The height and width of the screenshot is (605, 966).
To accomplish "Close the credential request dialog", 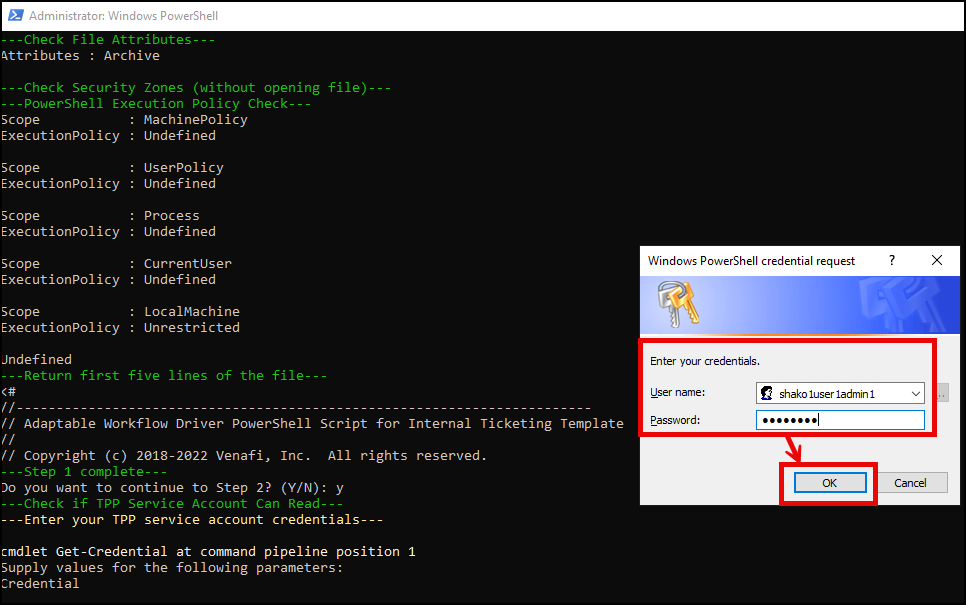I will [x=936, y=261].
